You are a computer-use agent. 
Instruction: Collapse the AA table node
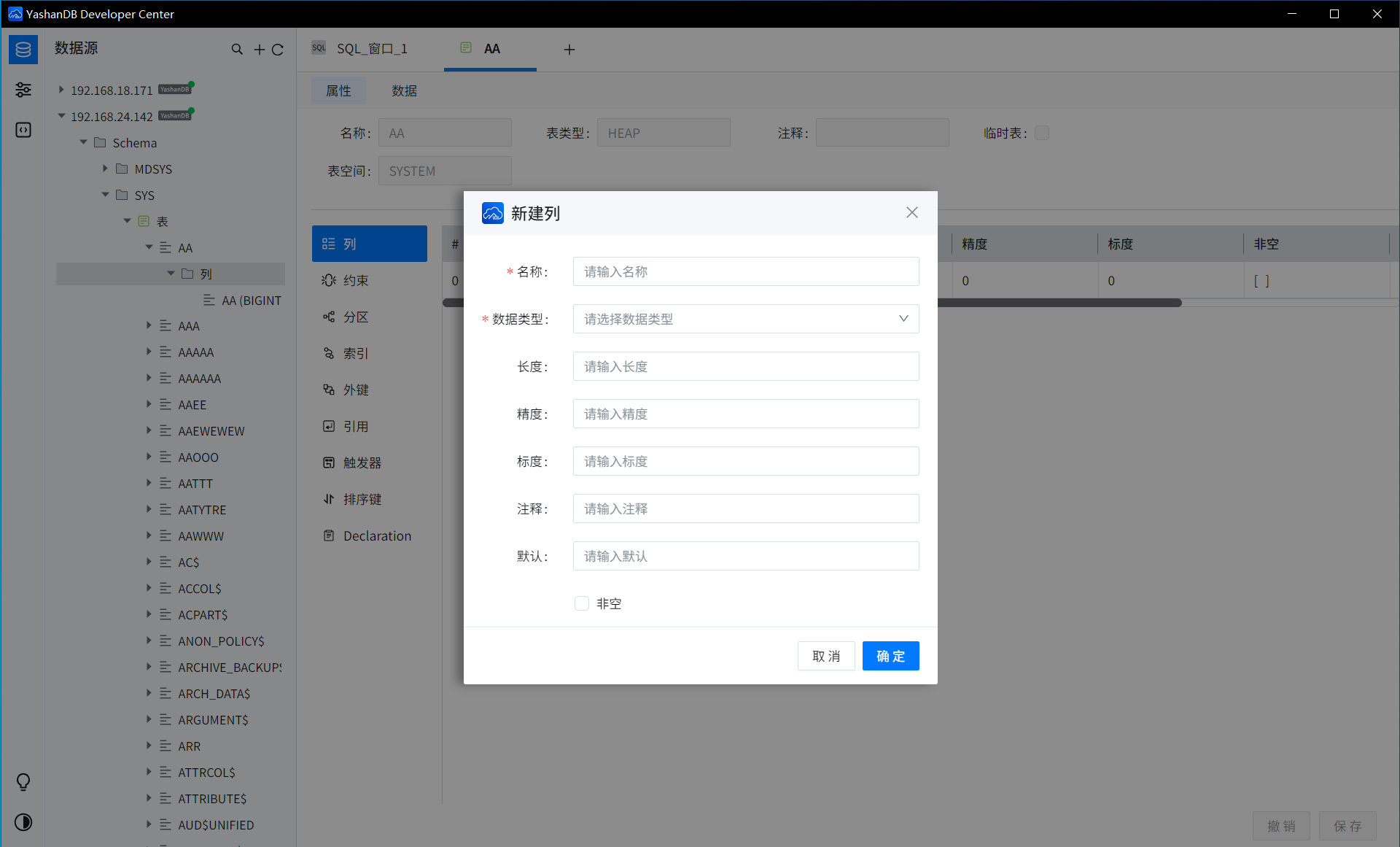(x=149, y=247)
